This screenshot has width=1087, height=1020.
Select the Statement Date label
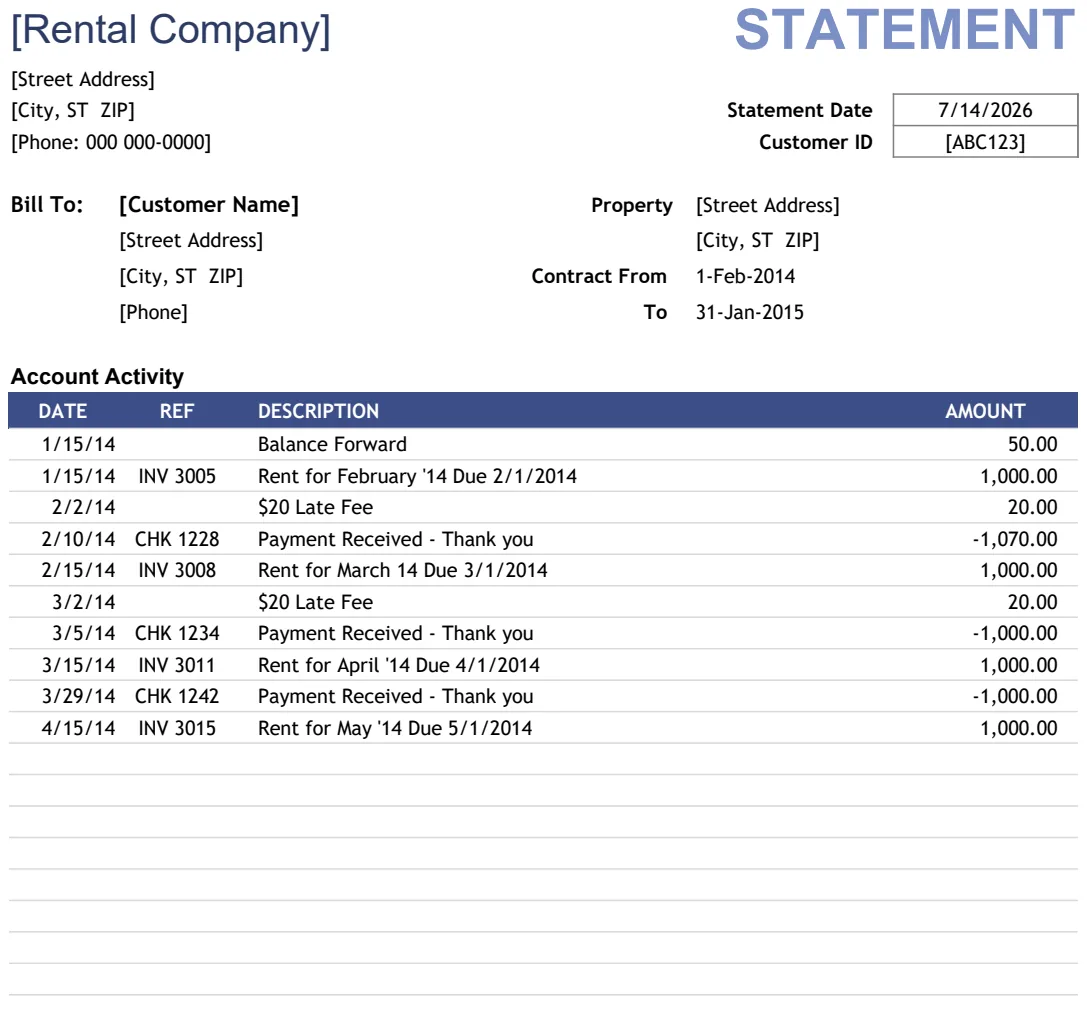(x=799, y=110)
